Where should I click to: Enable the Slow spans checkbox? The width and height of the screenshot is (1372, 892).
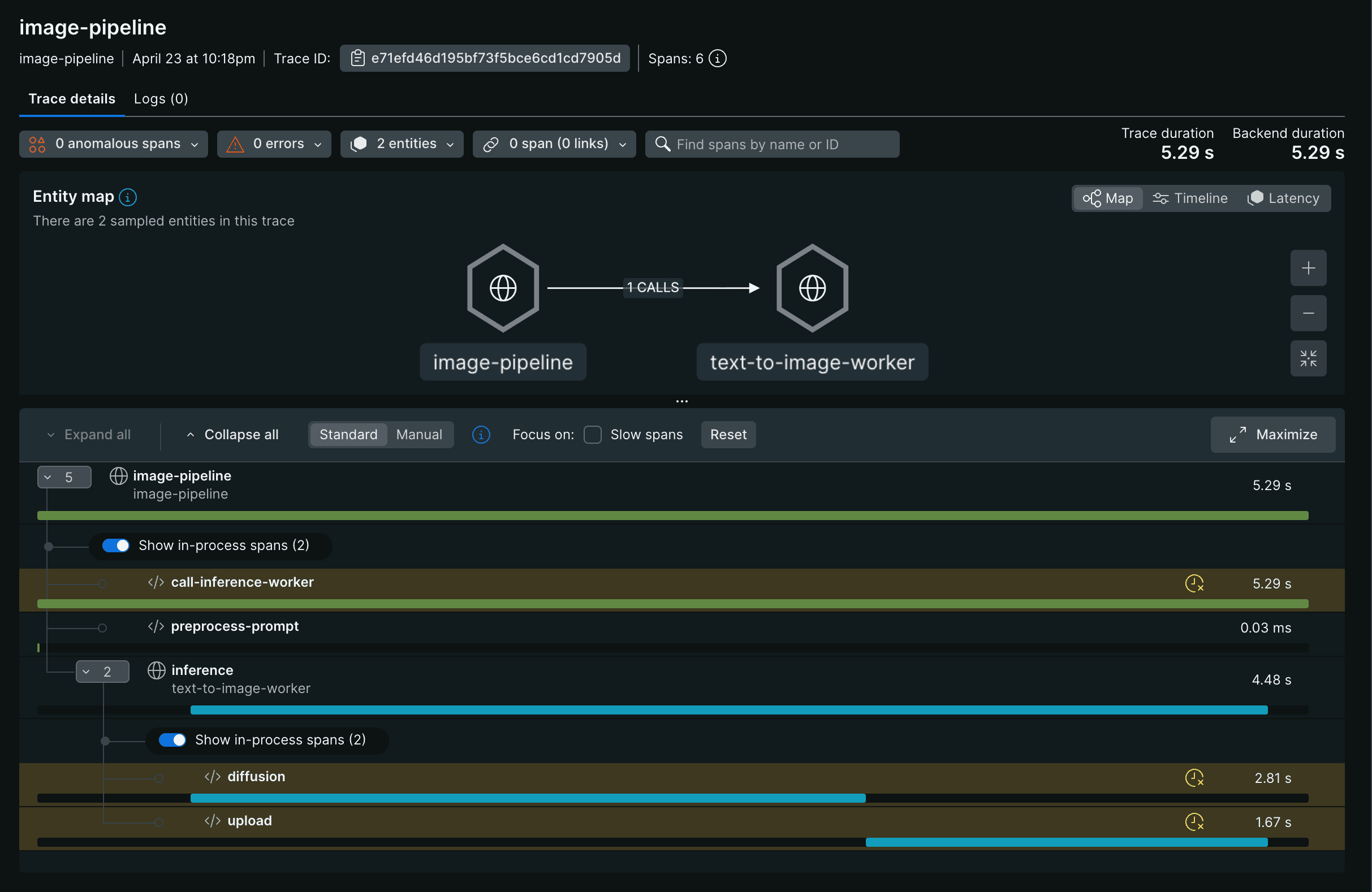592,435
